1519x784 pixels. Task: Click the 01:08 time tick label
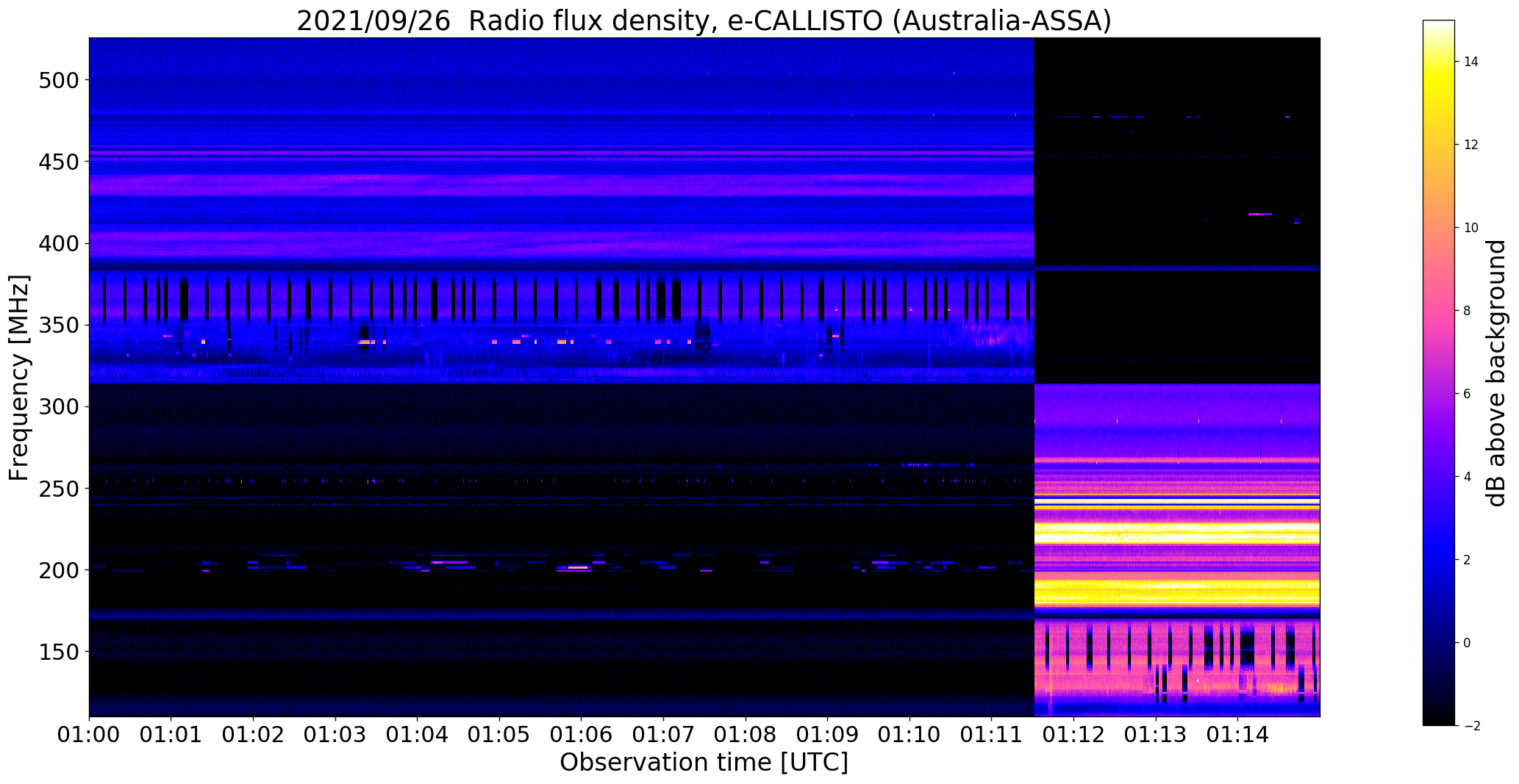pos(746,733)
